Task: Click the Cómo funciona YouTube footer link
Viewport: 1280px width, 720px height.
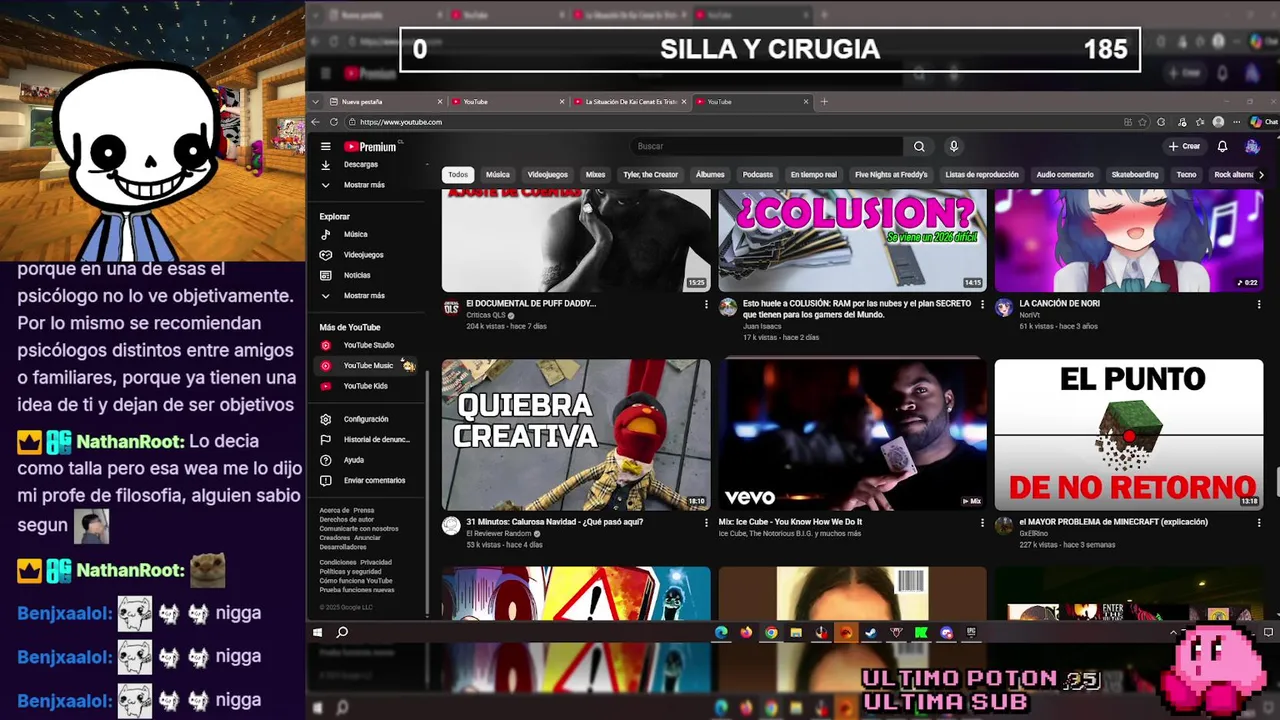Action: point(356,580)
